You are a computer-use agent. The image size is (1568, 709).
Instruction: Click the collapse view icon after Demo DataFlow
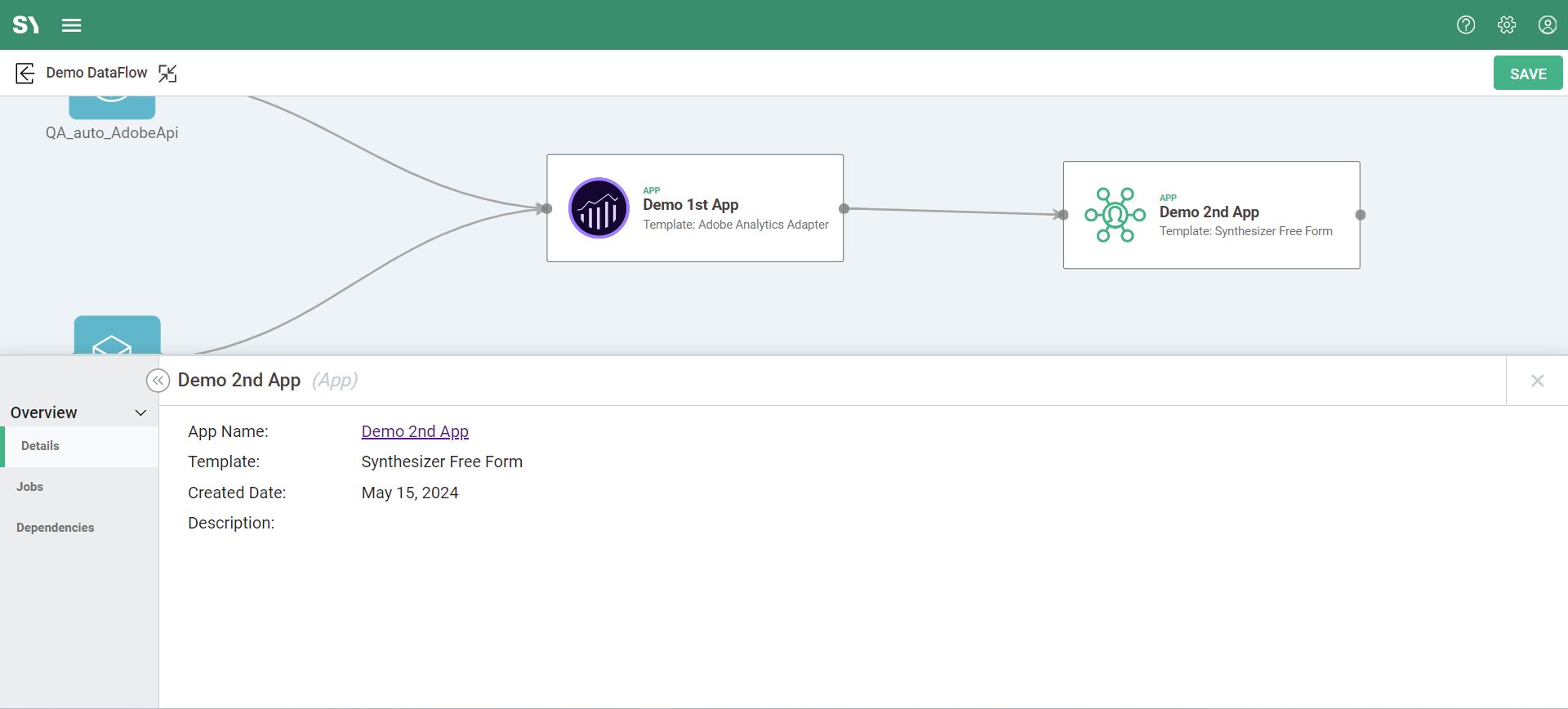click(x=167, y=74)
